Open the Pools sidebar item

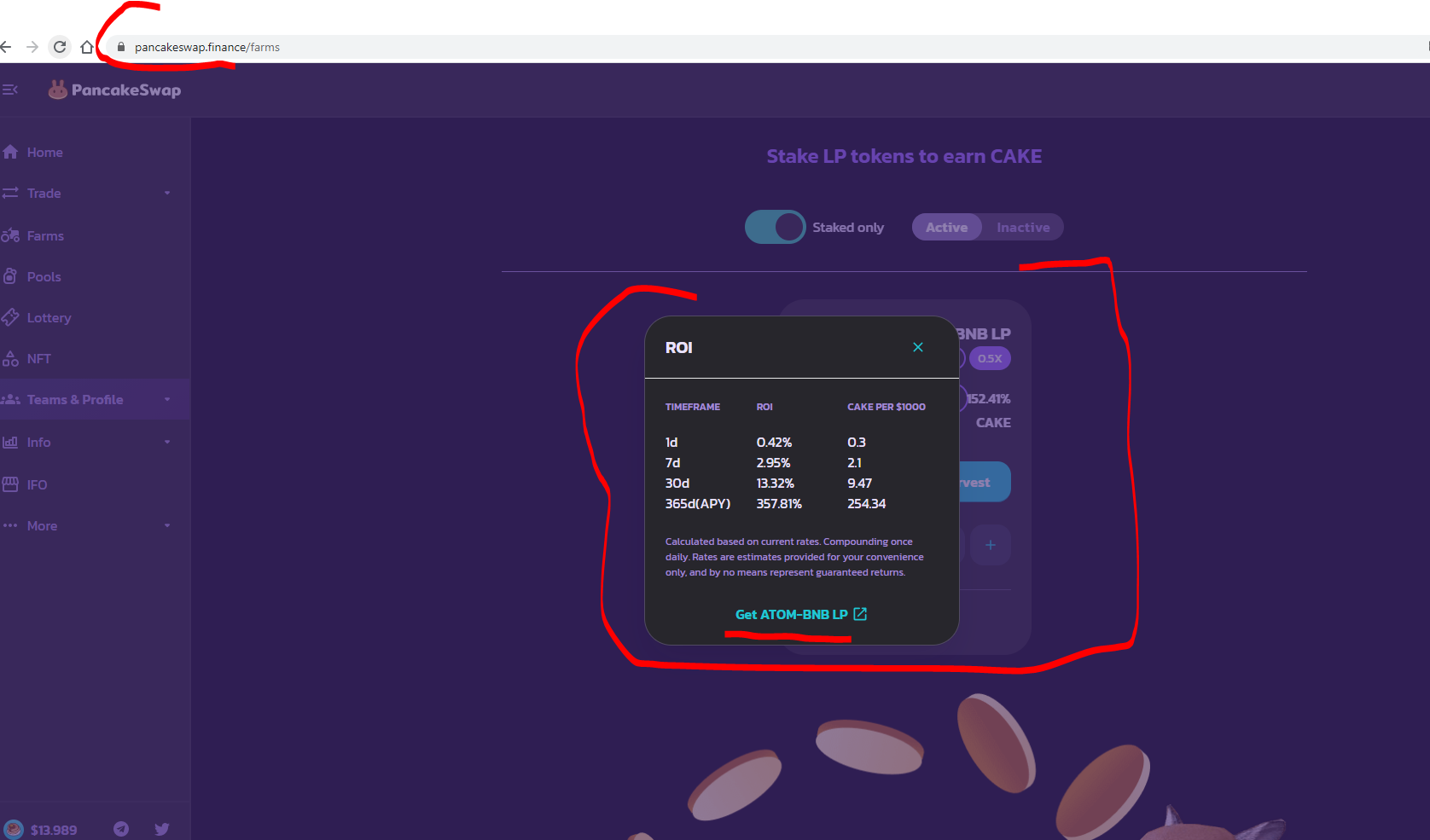44,277
